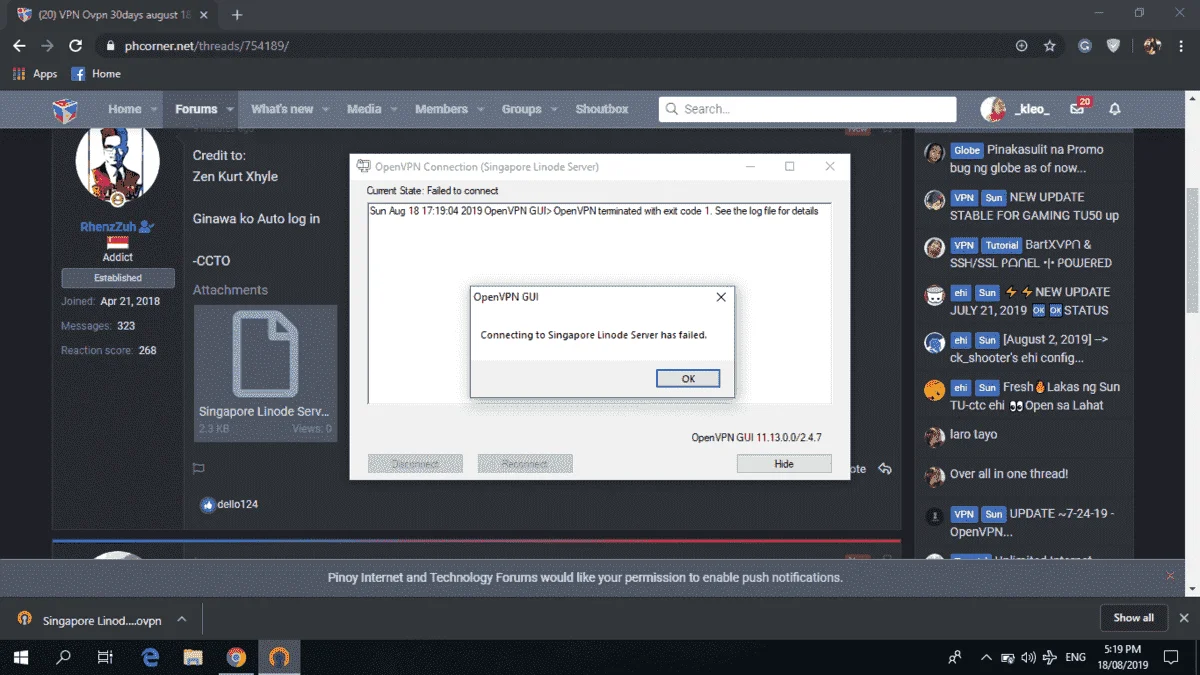Viewport: 1200px width, 675px height.
Task: Launch Microsoft Edge from the taskbar
Action: 151,657
